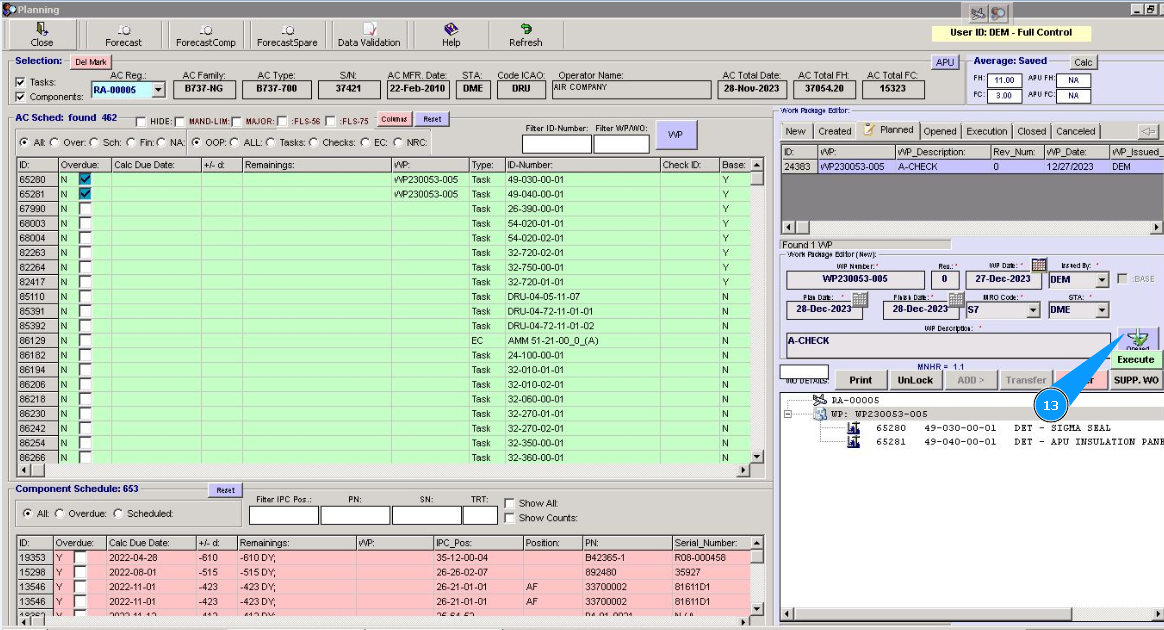Expand the MRO Code dropdown

tap(1032, 310)
